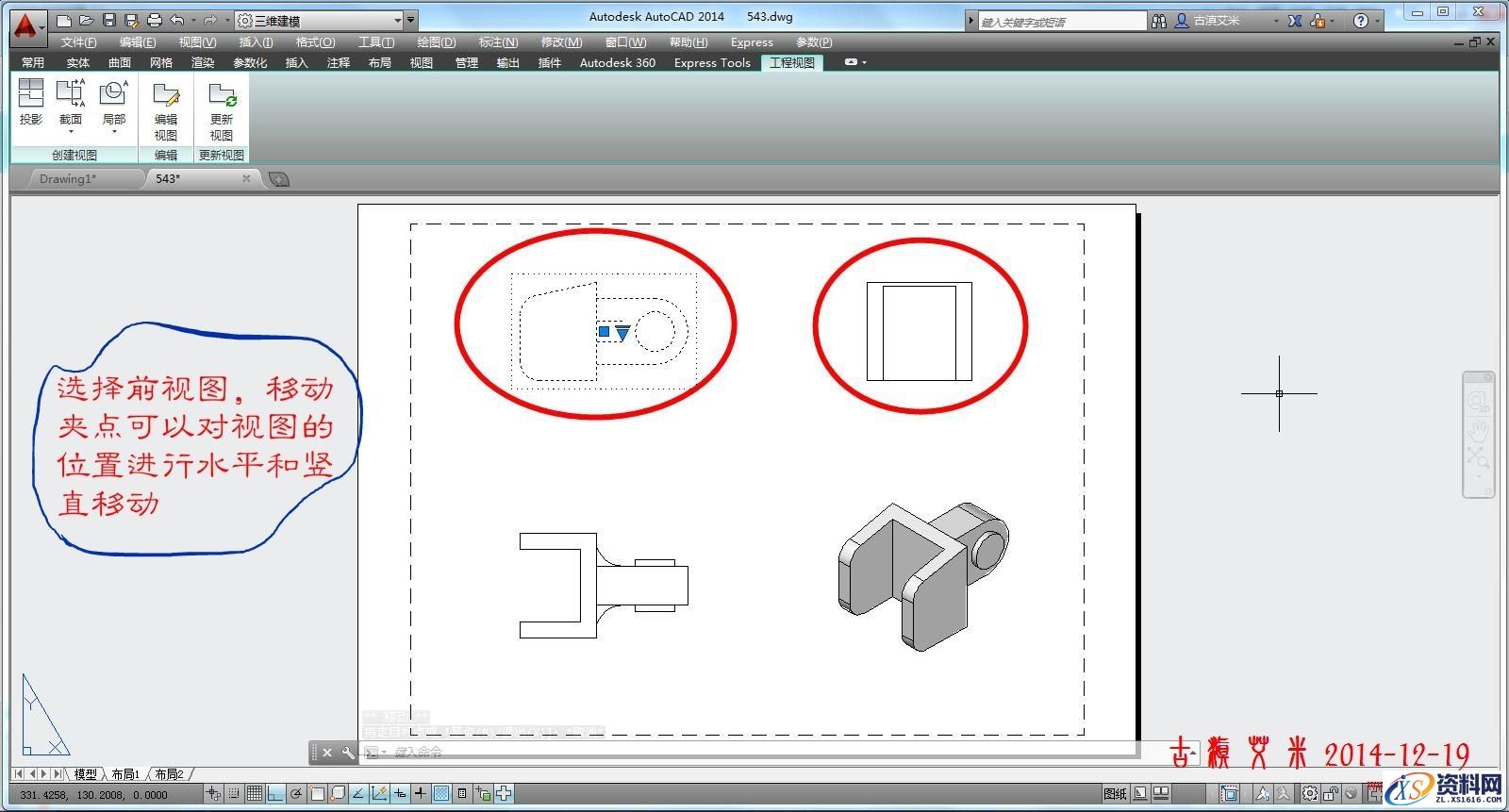Open the Autodesk Exchange X icon
The image size is (1509, 812).
click(1295, 20)
